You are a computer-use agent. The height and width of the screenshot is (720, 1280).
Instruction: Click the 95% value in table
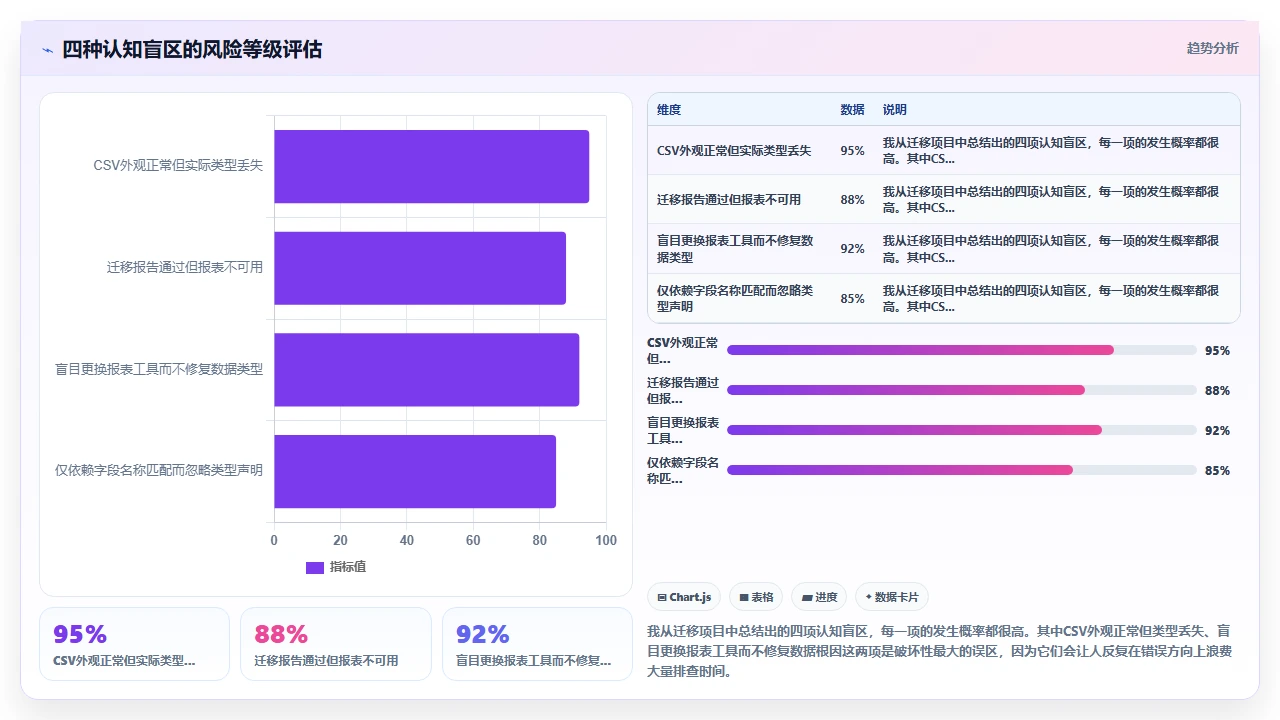852,151
